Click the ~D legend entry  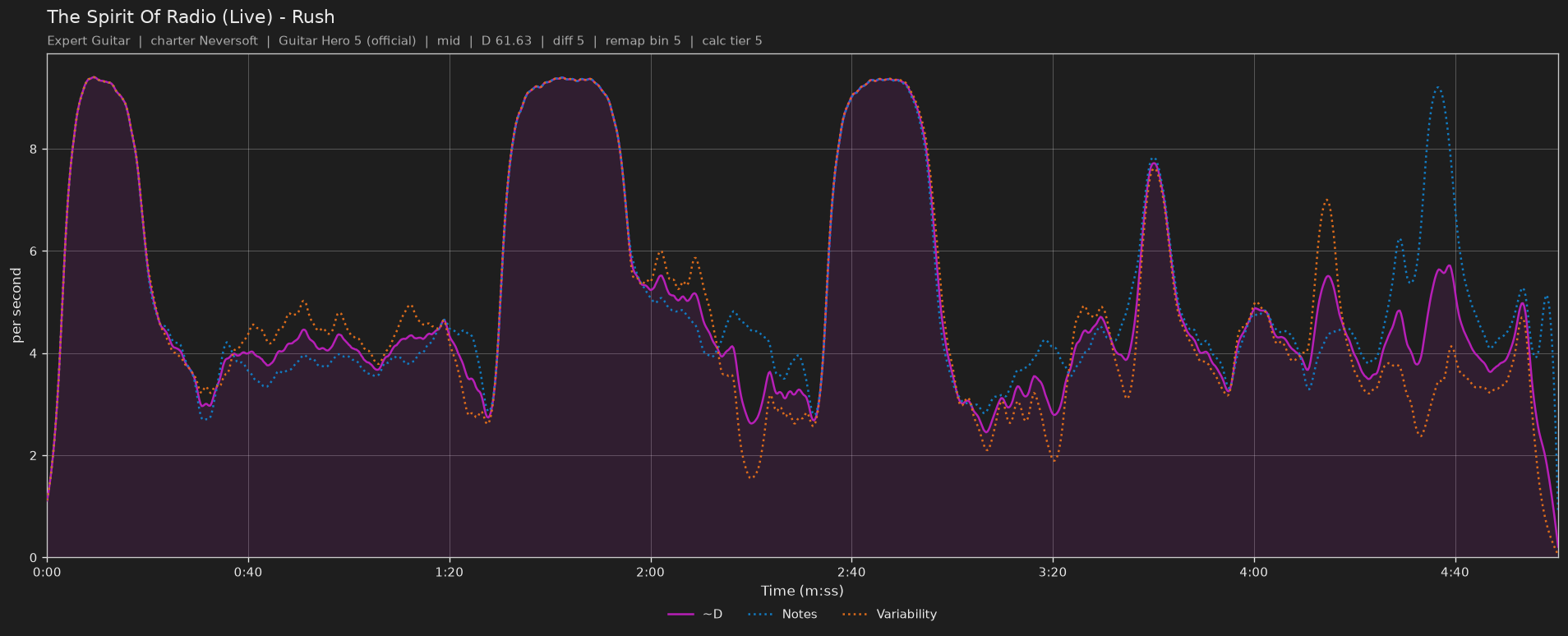coord(695,614)
